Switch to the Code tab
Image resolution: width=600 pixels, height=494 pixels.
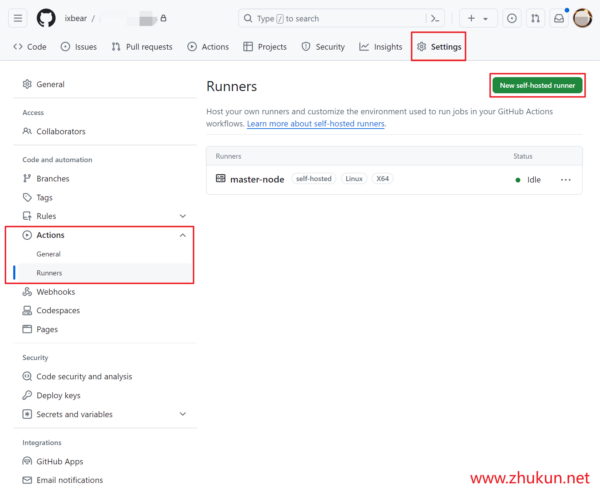click(30, 47)
